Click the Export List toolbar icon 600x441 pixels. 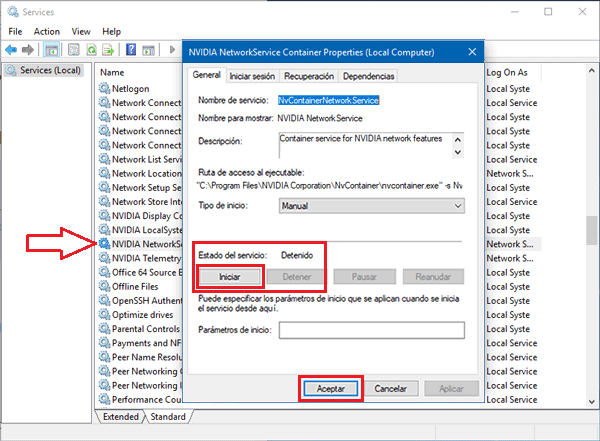pyautogui.click(x=108, y=50)
